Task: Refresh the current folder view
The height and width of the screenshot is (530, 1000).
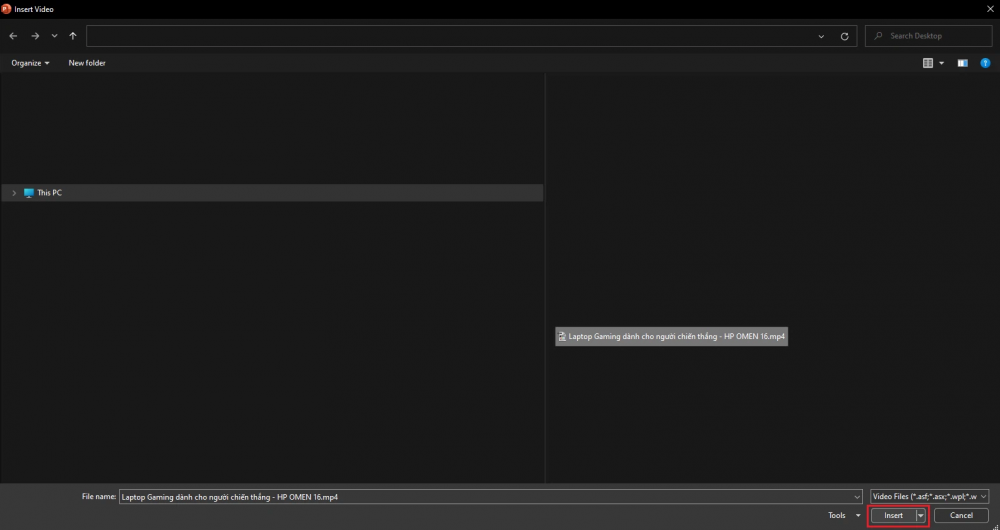Action: point(844,36)
